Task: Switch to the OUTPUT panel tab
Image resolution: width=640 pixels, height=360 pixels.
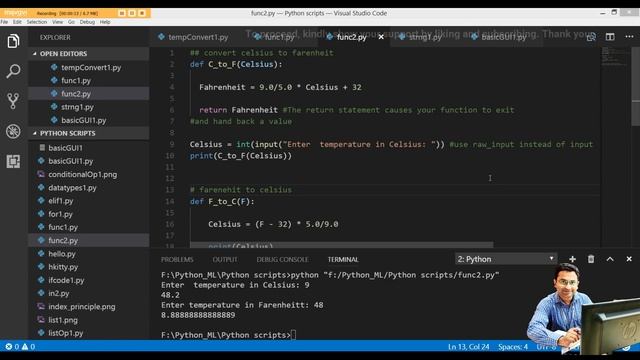Action: point(225,260)
